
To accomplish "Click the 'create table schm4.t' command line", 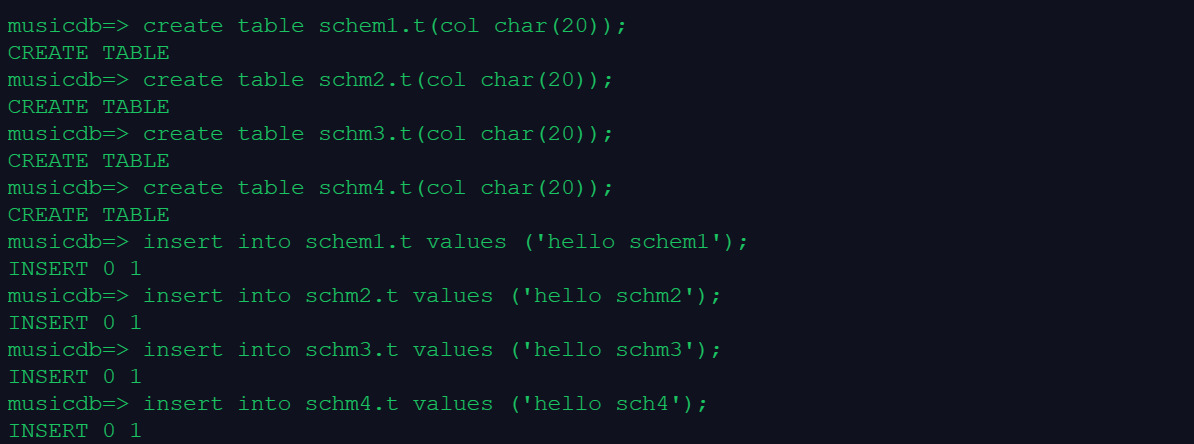I will [x=378, y=187].
